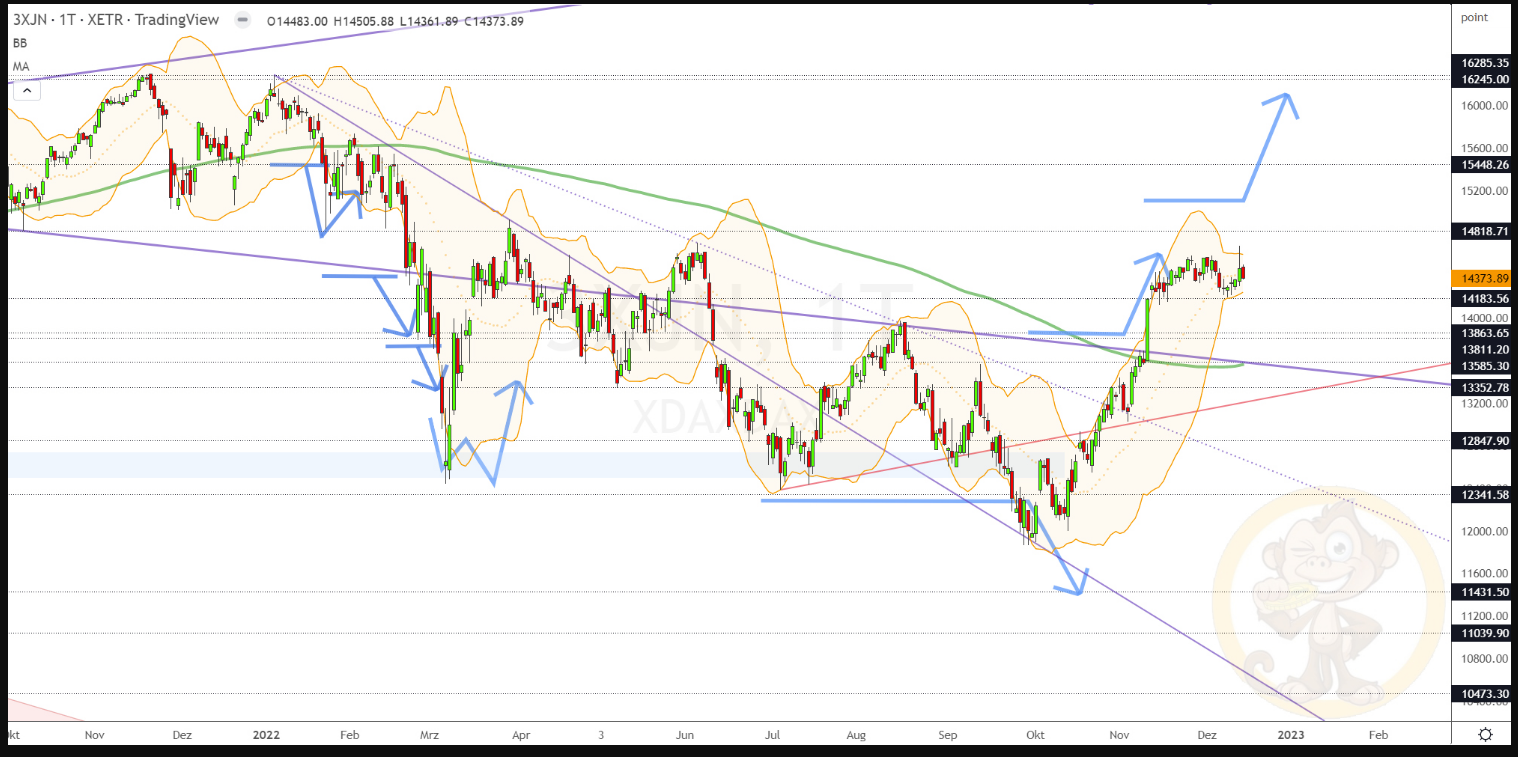The image size is (1518, 757).
Task: Click the Apr label on the time axis
Action: (x=521, y=735)
